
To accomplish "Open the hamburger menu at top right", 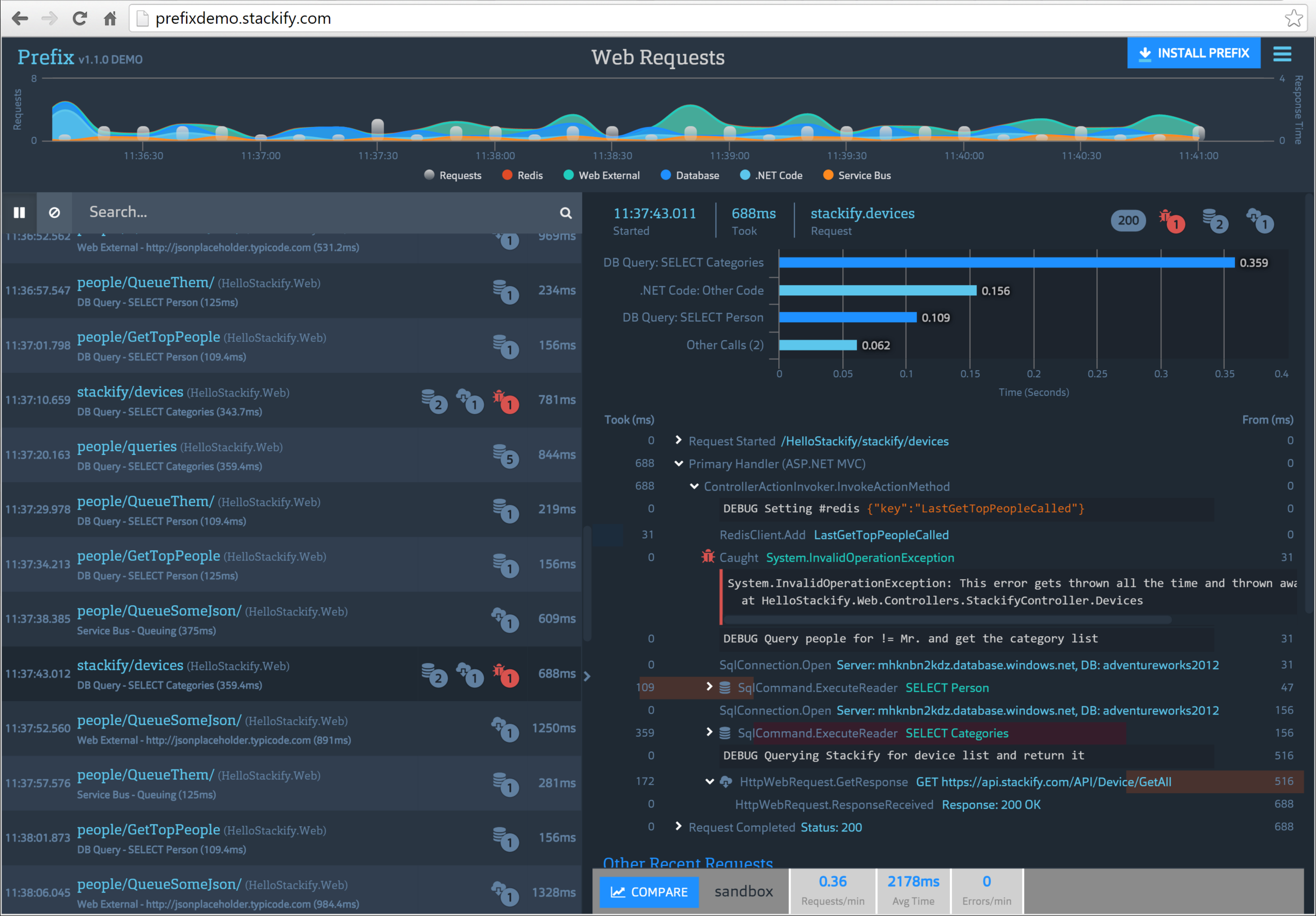I will click(x=1282, y=53).
